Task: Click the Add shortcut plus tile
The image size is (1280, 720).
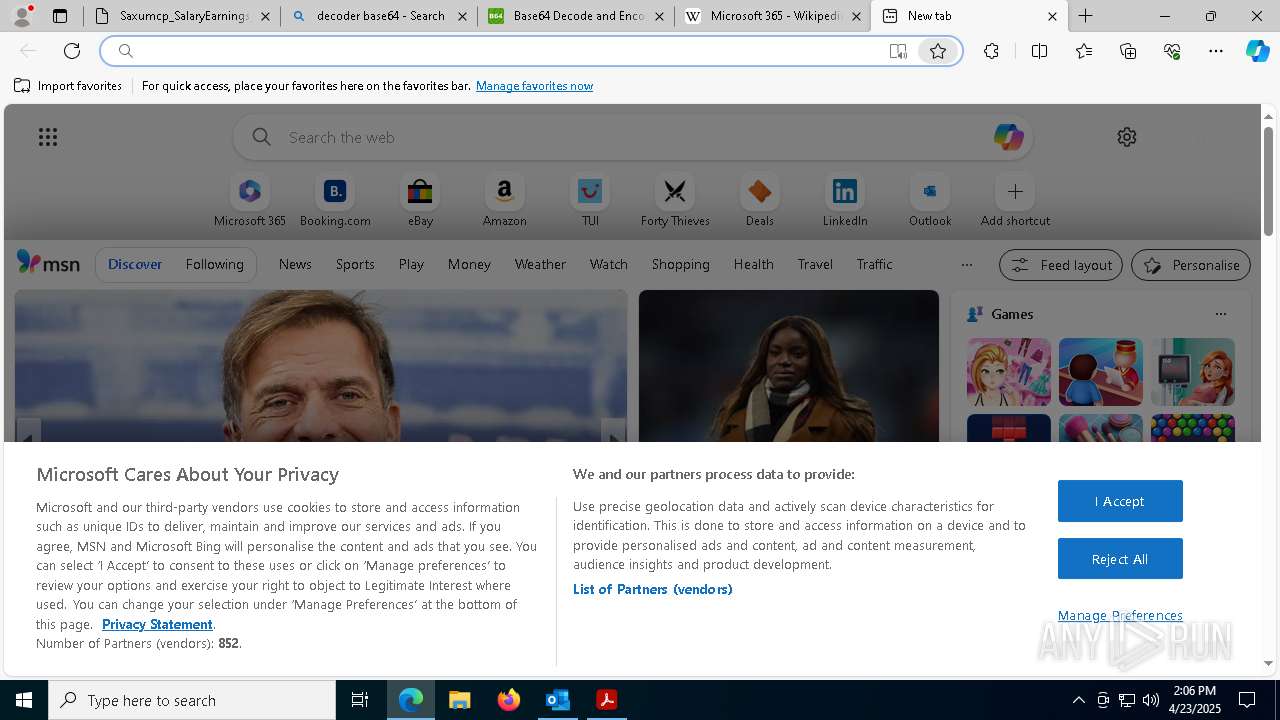Action: click(x=1015, y=201)
